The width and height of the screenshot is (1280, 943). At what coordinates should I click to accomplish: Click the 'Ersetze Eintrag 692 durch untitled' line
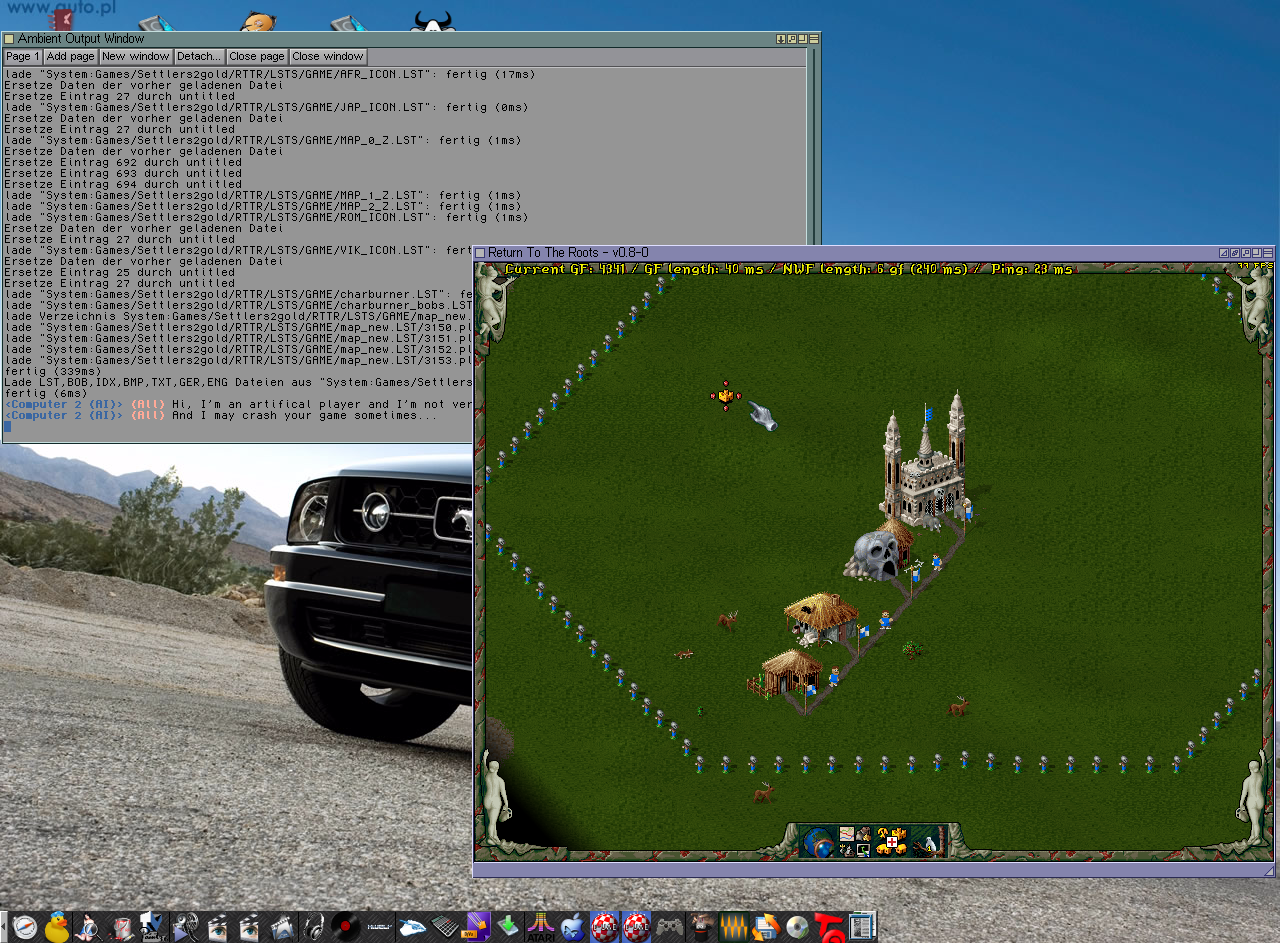pos(123,162)
